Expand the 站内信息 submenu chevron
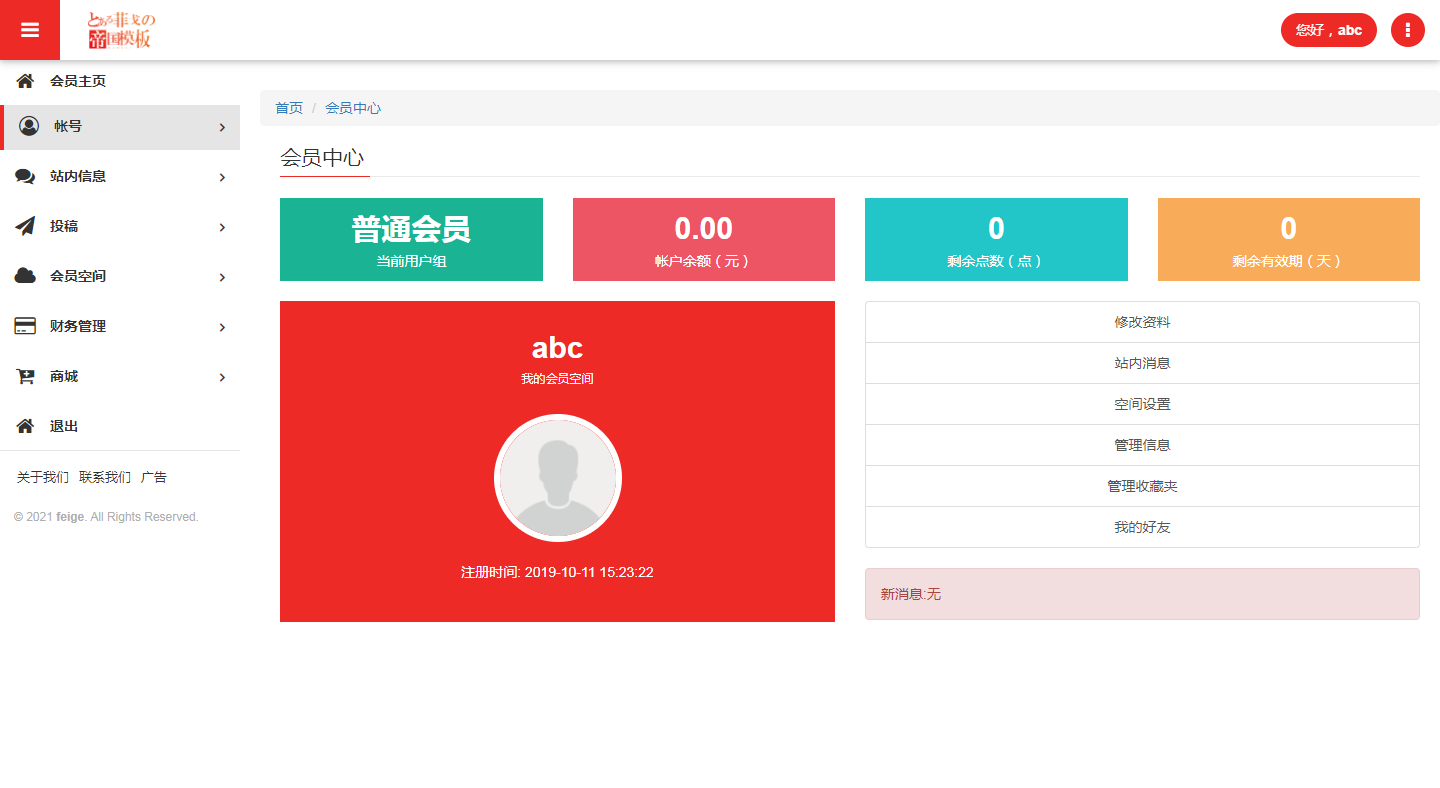Image resolution: width=1440 pixels, height=788 pixels. 222,176
